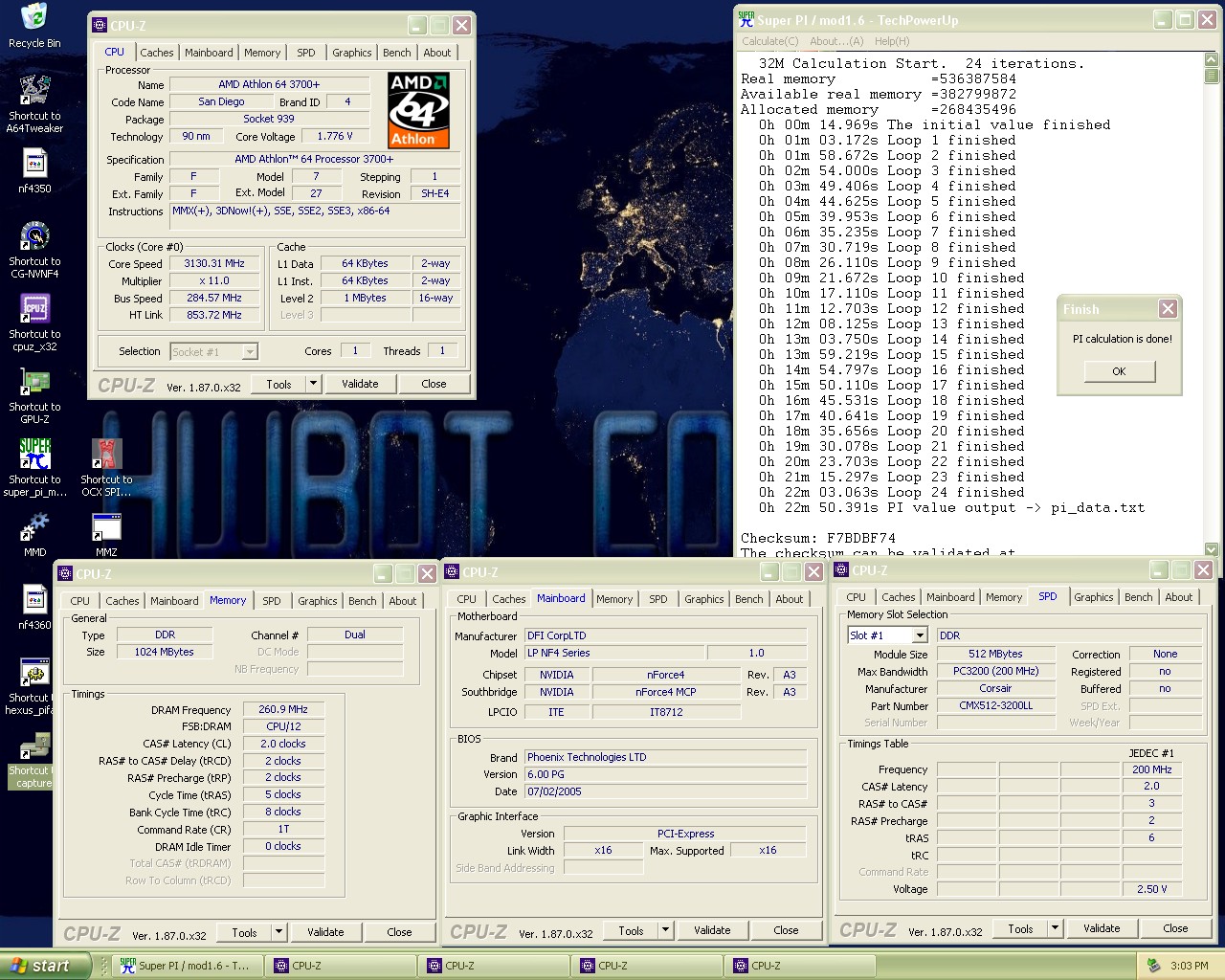Image resolution: width=1225 pixels, height=980 pixels.
Task: Expand the Tools arrow in the Memory CPU-Z window
Action: click(x=278, y=932)
